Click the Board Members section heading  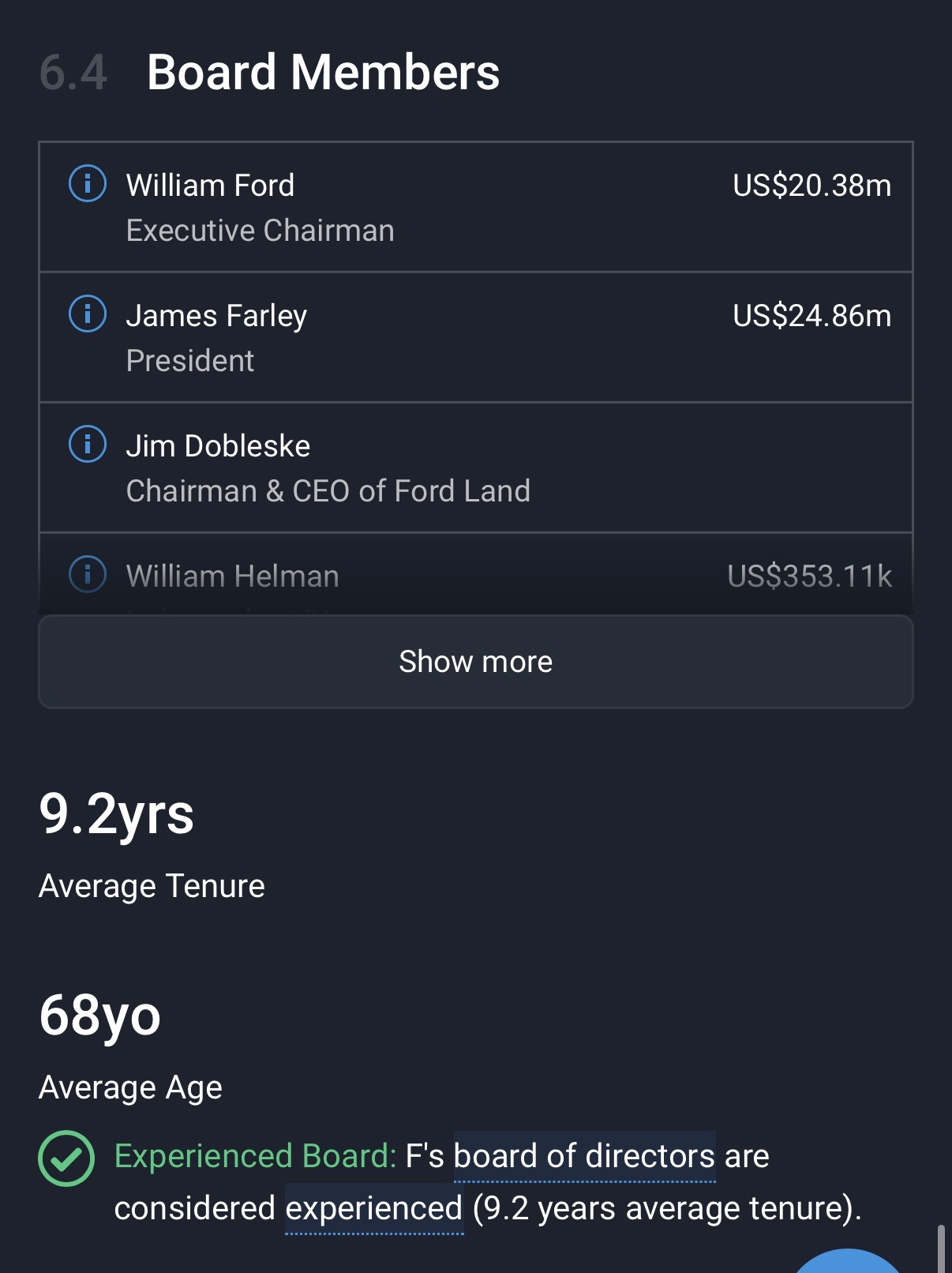[323, 73]
